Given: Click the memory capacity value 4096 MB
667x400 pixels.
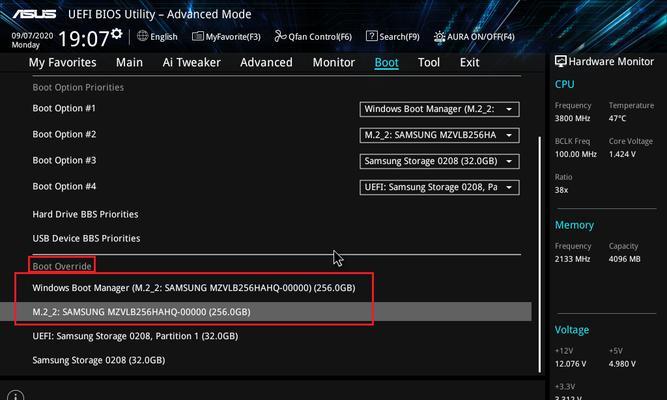Looking at the screenshot, I should click(624, 259).
